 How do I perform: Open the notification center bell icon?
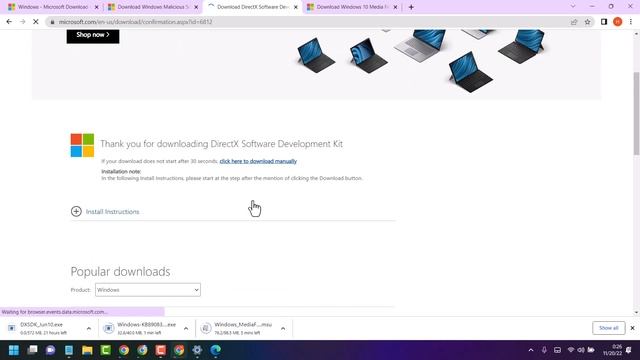click(629, 350)
